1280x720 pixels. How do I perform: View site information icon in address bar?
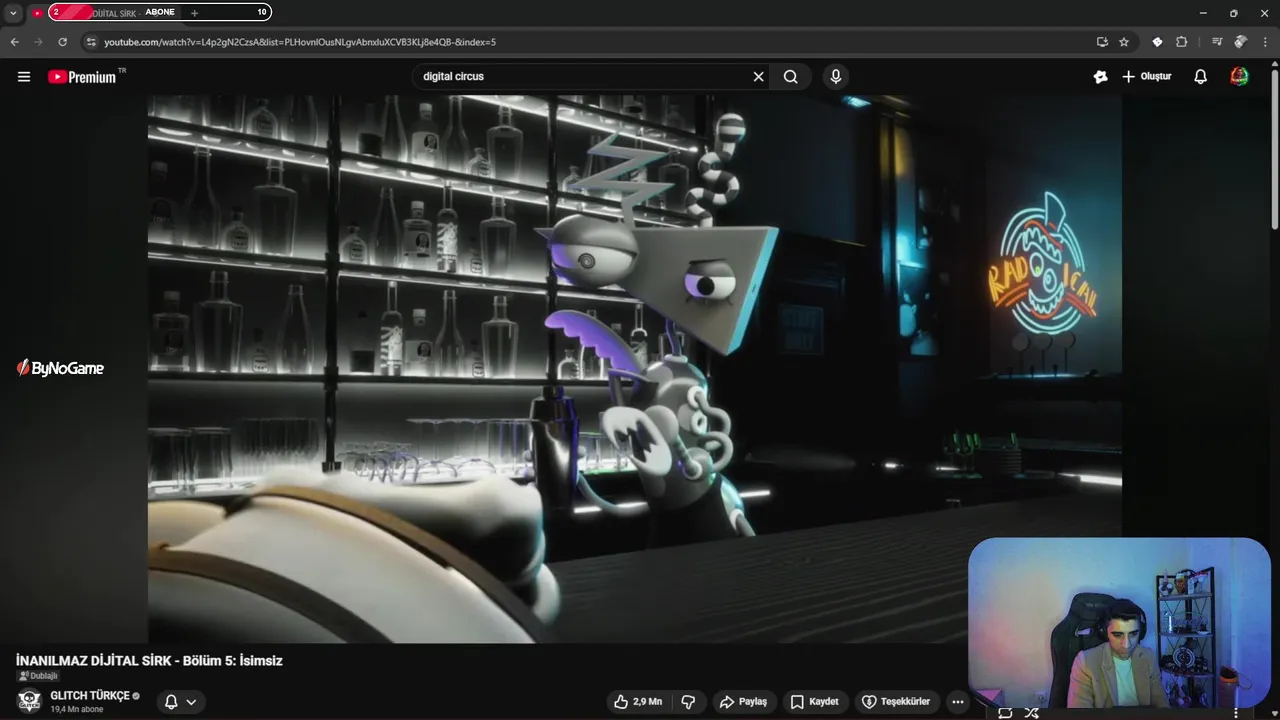91,42
